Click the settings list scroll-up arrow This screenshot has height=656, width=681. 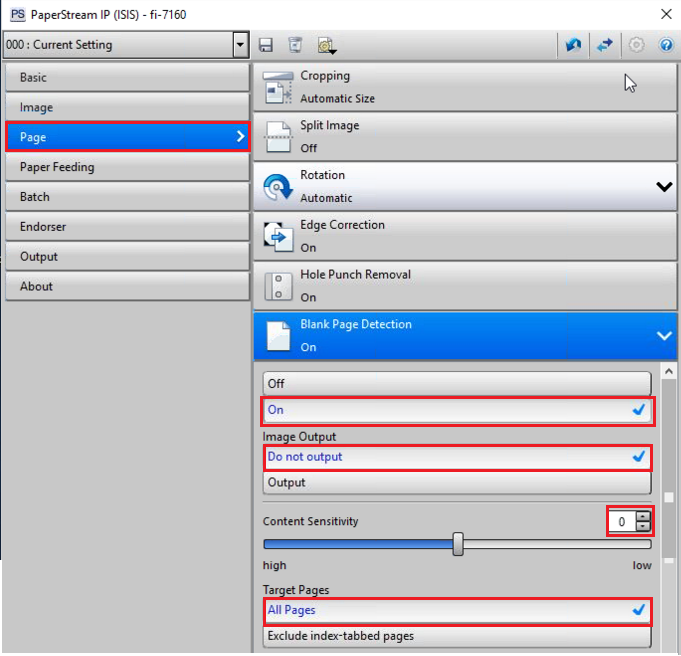click(x=669, y=371)
